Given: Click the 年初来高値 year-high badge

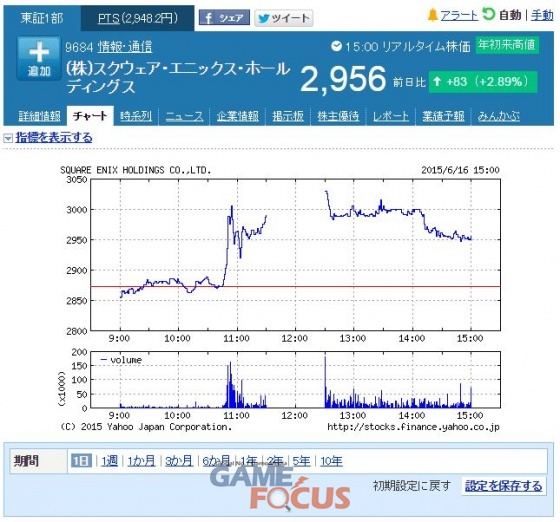Looking at the screenshot, I should 507,45.
